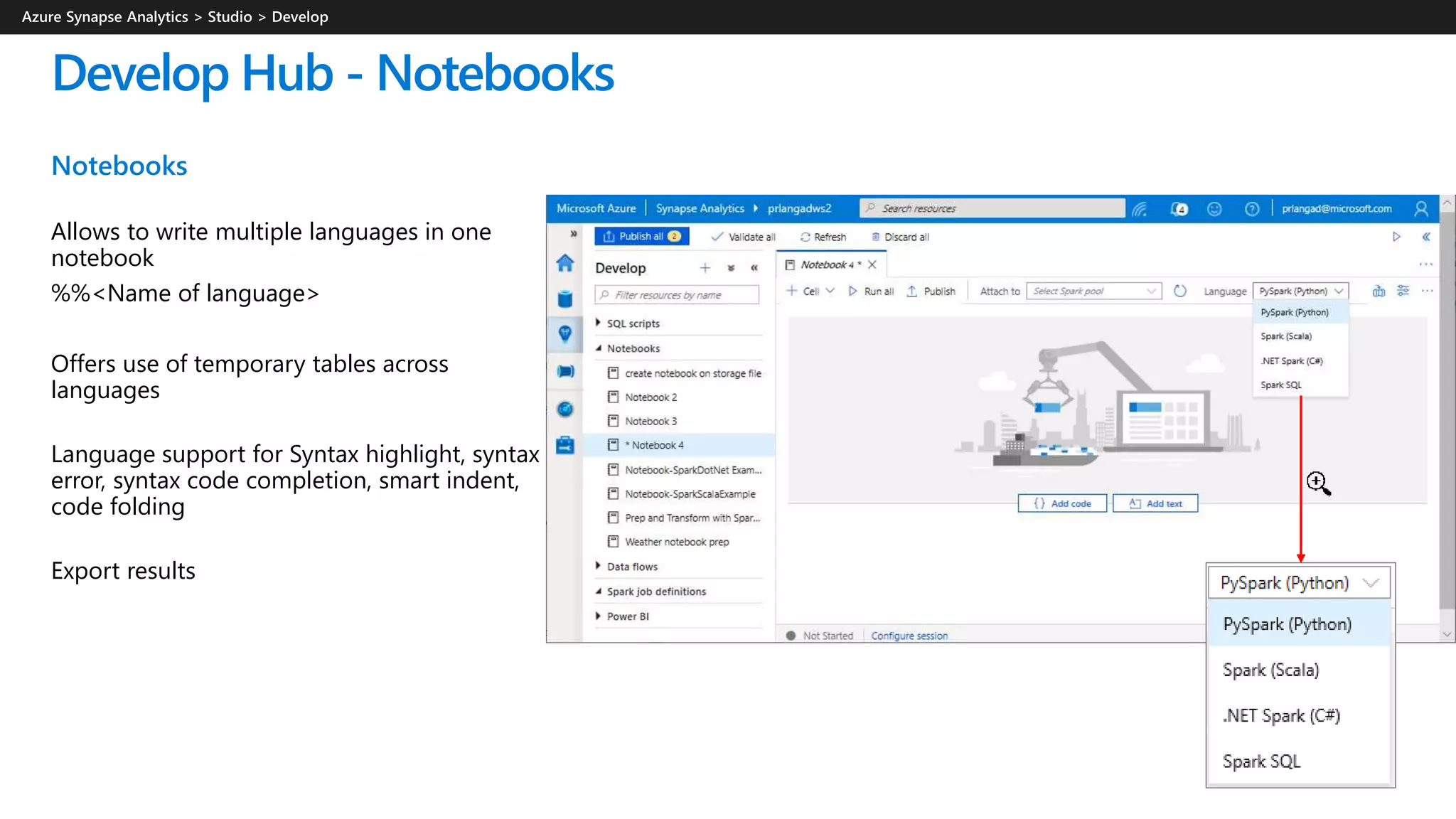Image resolution: width=1456 pixels, height=819 pixels.
Task: Click the Add text button
Action: (1155, 503)
